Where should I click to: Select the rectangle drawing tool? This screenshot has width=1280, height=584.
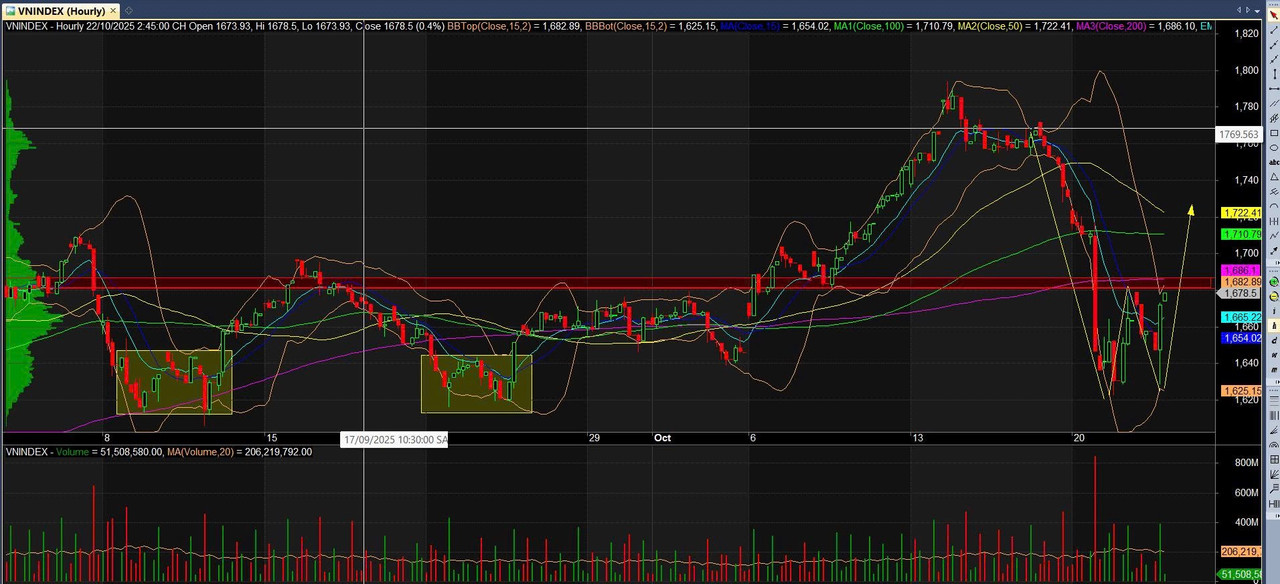pos(1273,132)
